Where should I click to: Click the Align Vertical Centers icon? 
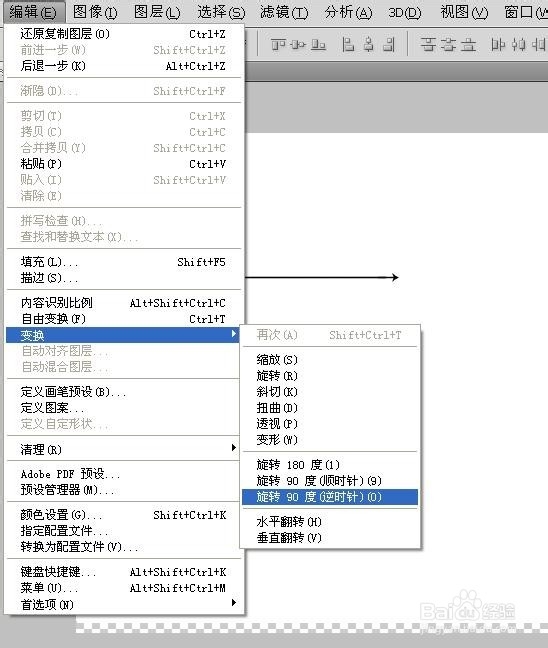(298, 44)
